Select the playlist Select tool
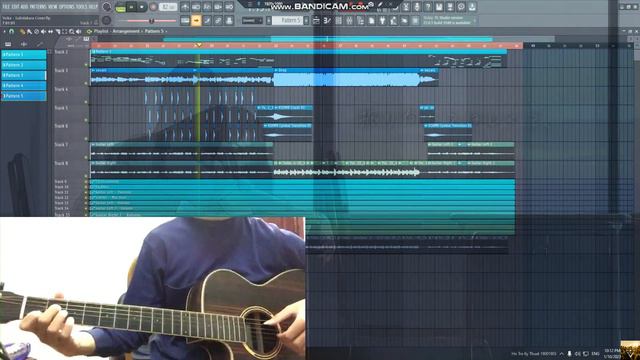The height and width of the screenshot is (360, 640). (64, 31)
